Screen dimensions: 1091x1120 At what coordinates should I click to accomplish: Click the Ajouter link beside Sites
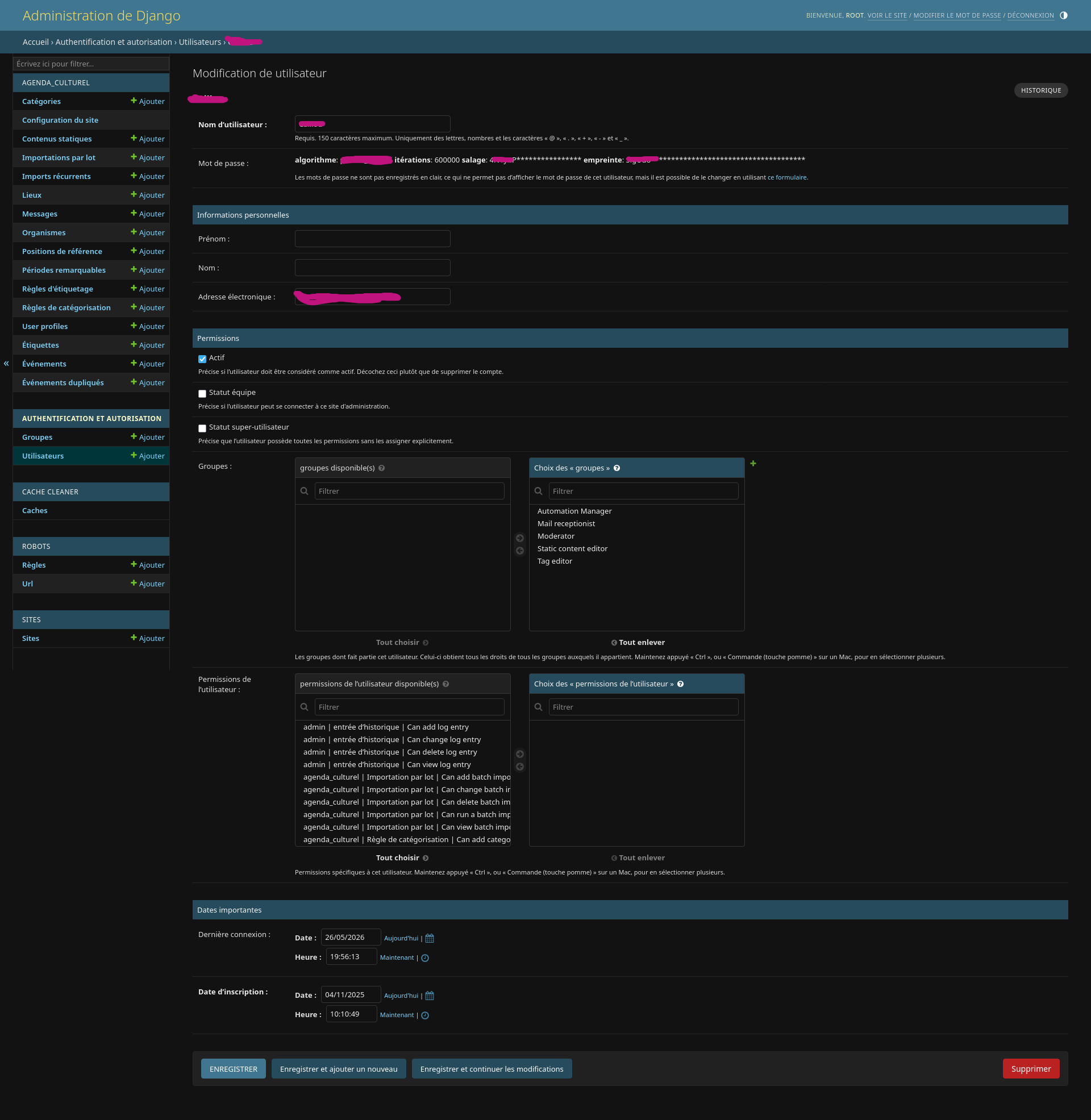pyautogui.click(x=148, y=638)
